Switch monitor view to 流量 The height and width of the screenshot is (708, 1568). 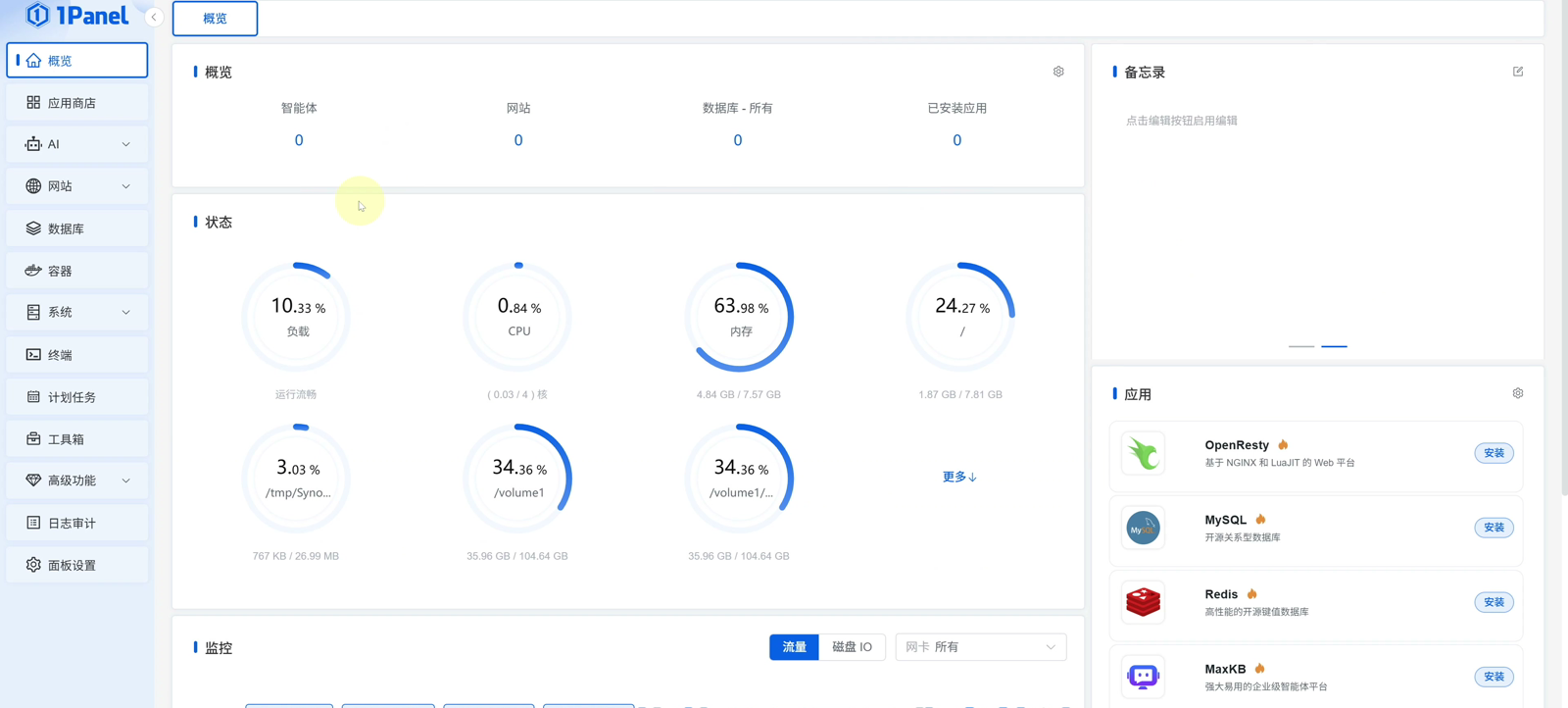(794, 647)
